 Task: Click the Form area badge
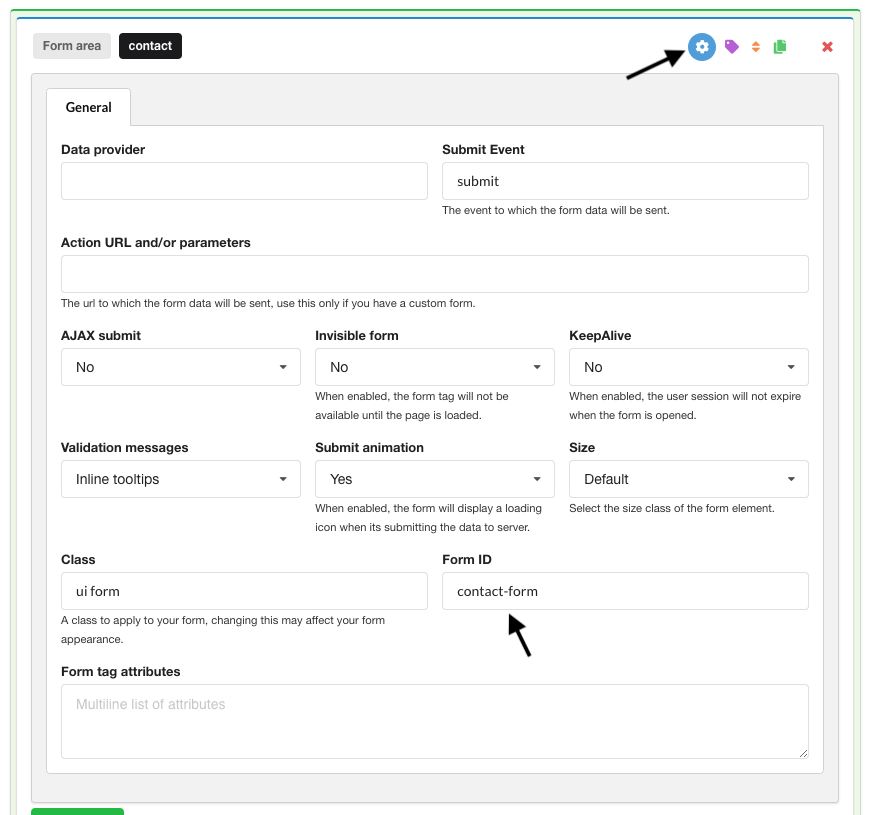71,45
